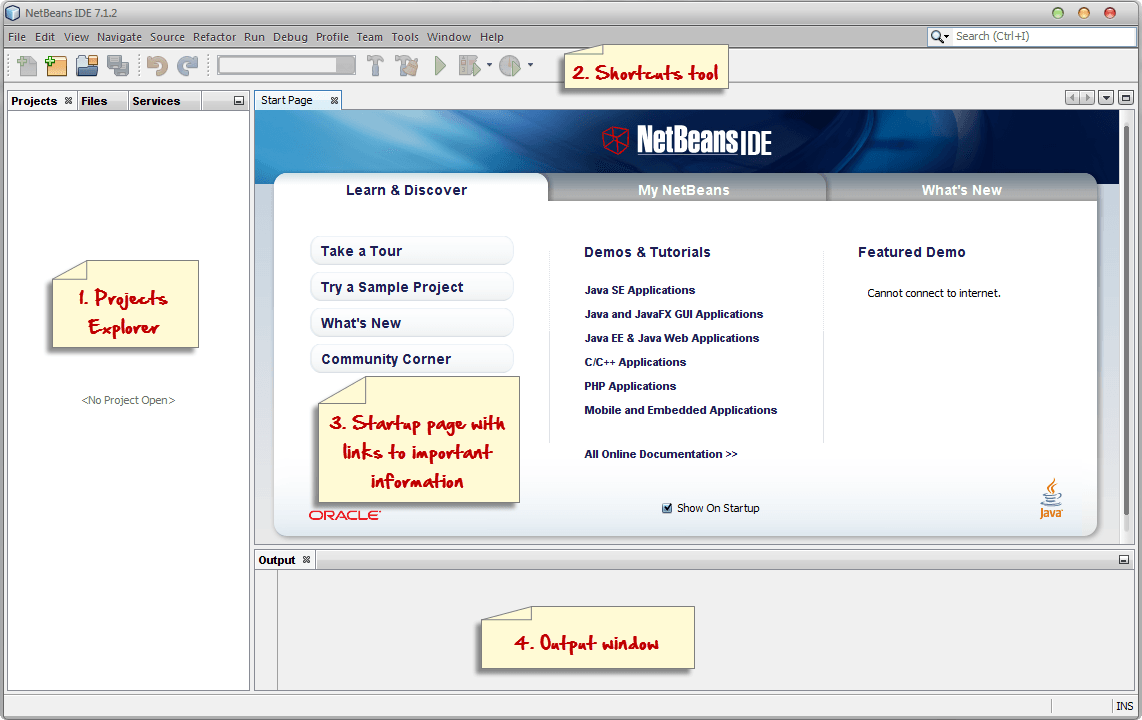Screen dimensions: 1142x720
Task: Click the Open Project folder icon
Action: (87, 66)
